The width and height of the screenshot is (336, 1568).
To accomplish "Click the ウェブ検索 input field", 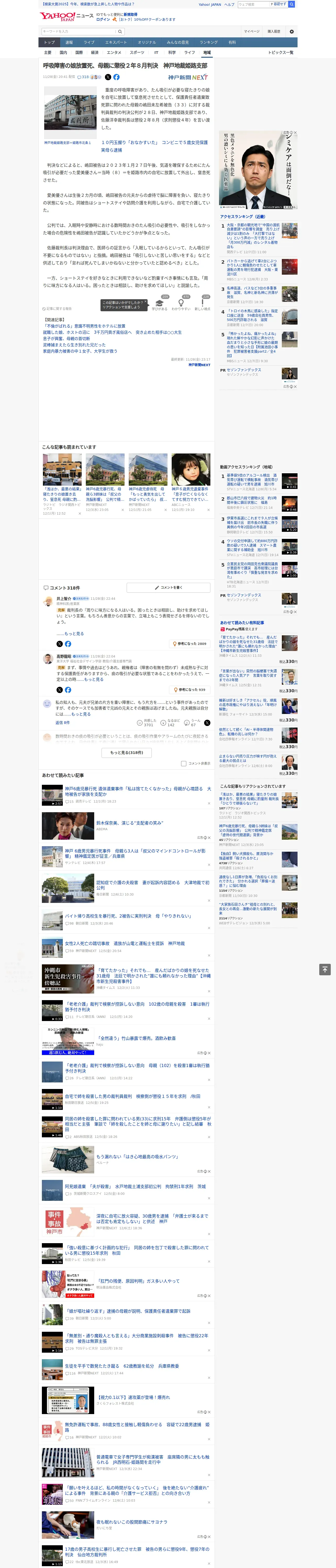I will point(253,4).
